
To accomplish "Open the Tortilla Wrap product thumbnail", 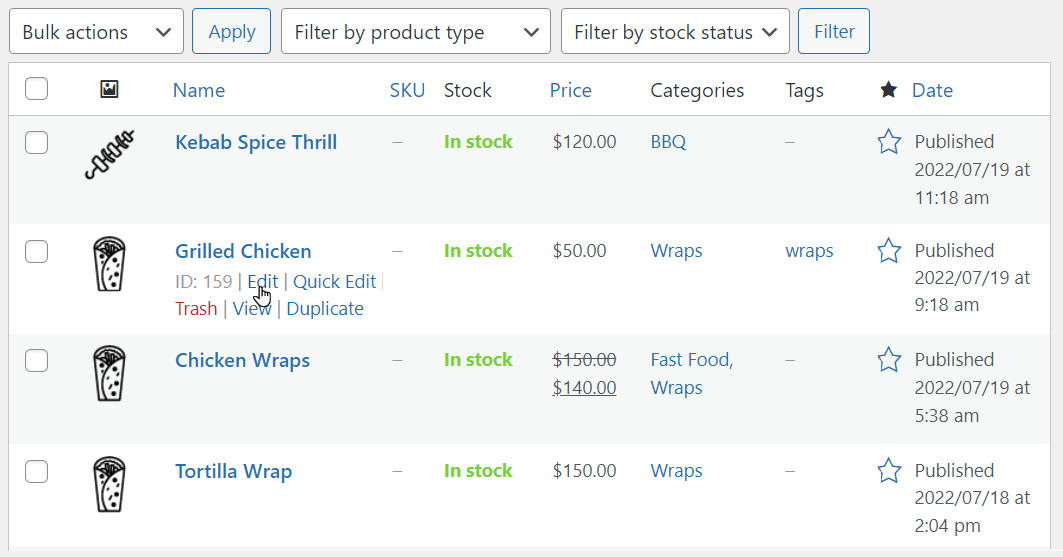I will pos(109,484).
